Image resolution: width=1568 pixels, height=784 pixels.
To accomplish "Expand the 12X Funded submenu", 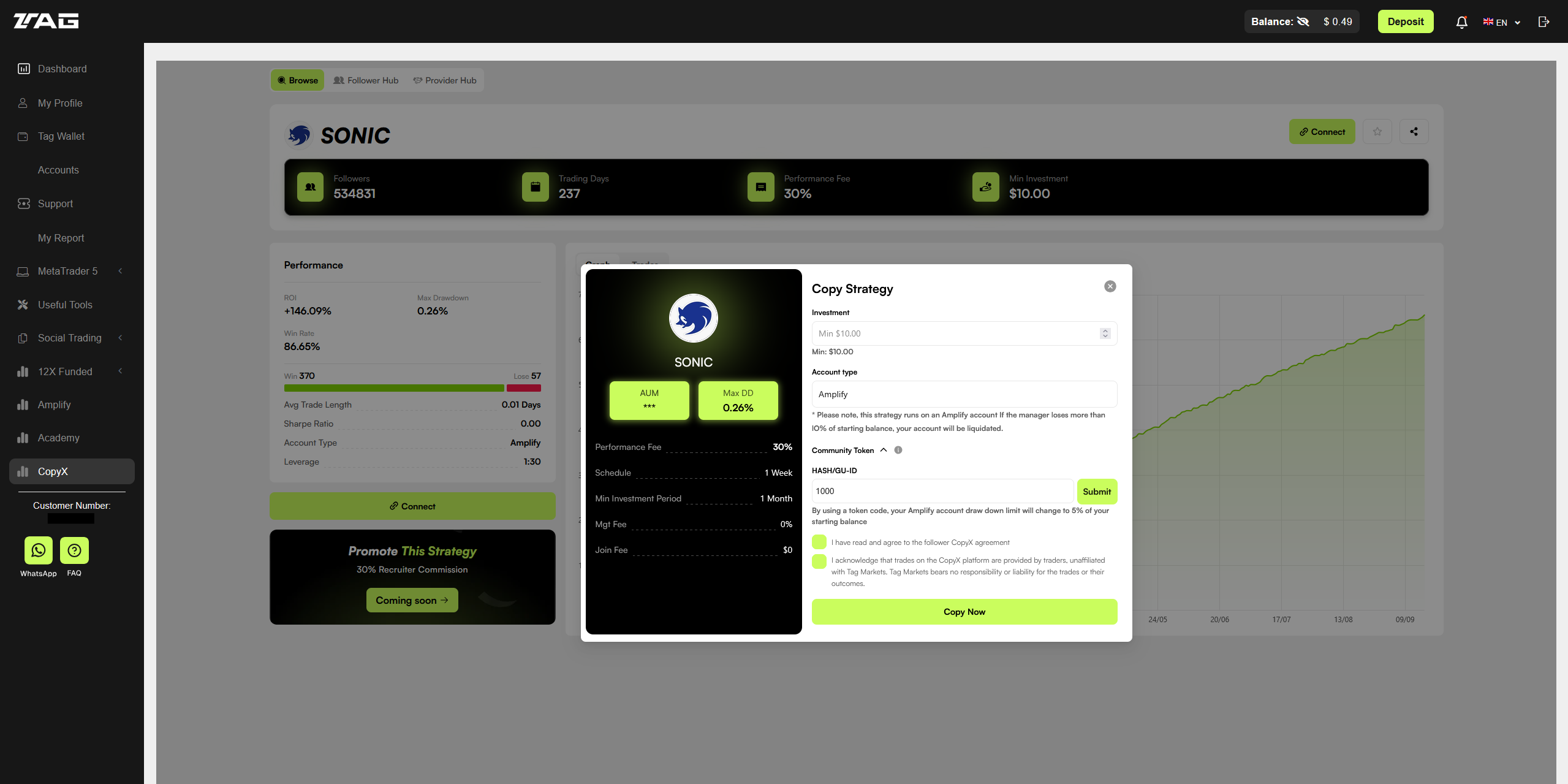I will [120, 371].
